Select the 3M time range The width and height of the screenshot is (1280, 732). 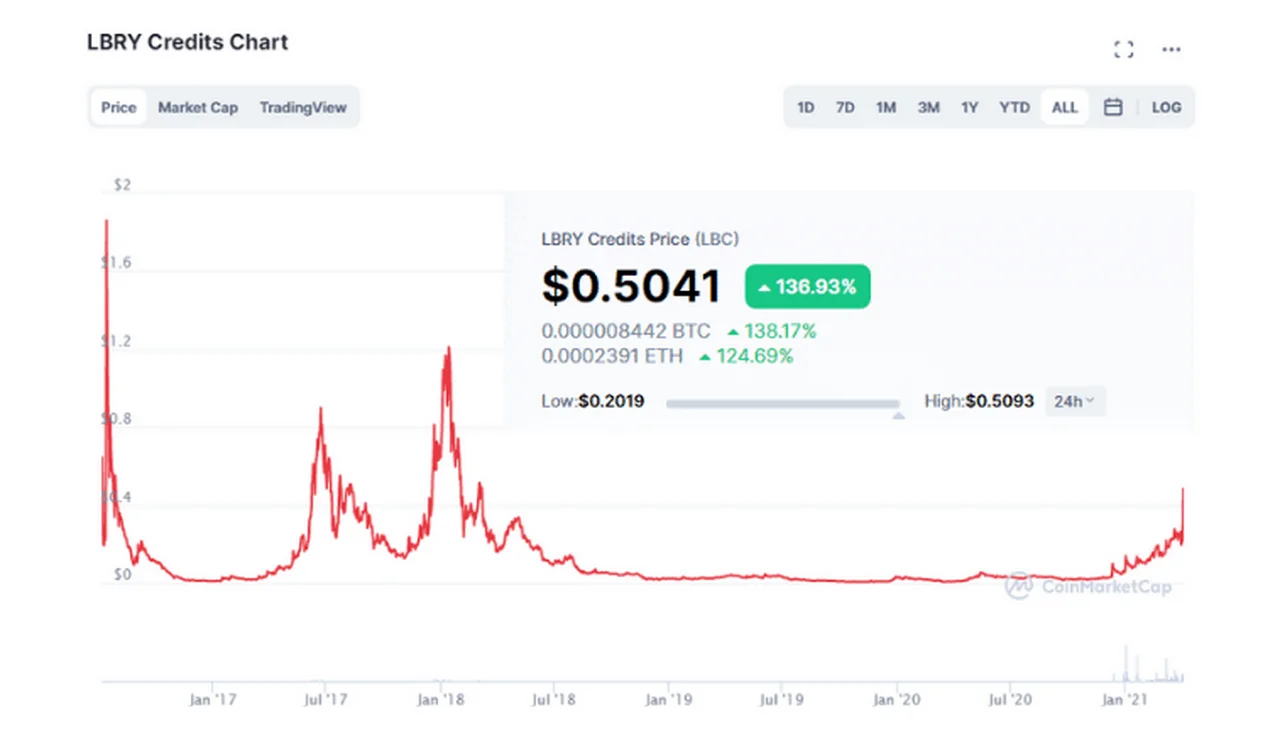click(x=928, y=107)
